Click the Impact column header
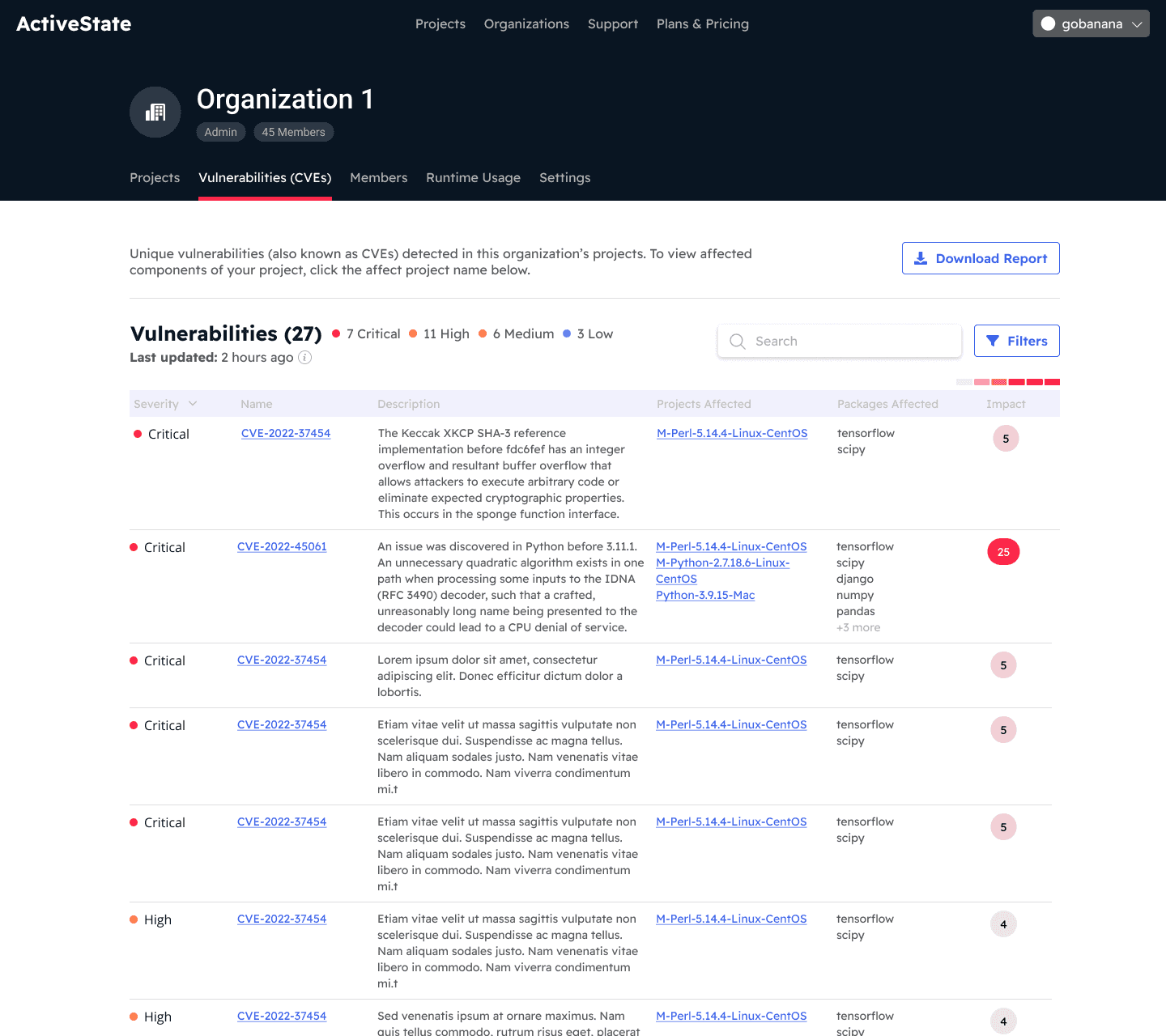The height and width of the screenshot is (1036, 1166). tap(1006, 404)
